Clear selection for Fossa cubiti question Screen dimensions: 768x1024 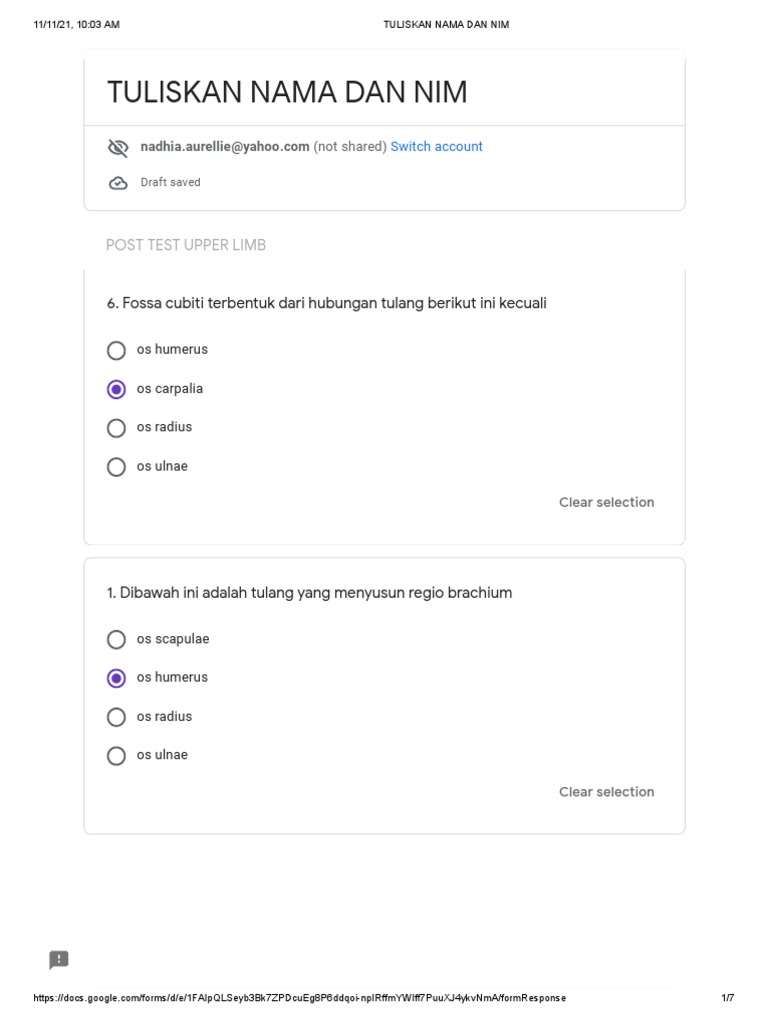pos(606,503)
